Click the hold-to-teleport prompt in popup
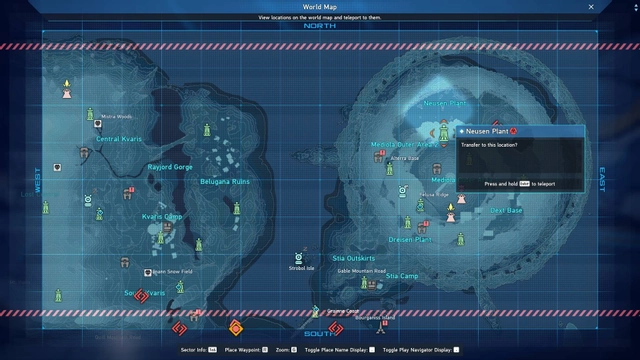640x360 pixels. (520, 184)
